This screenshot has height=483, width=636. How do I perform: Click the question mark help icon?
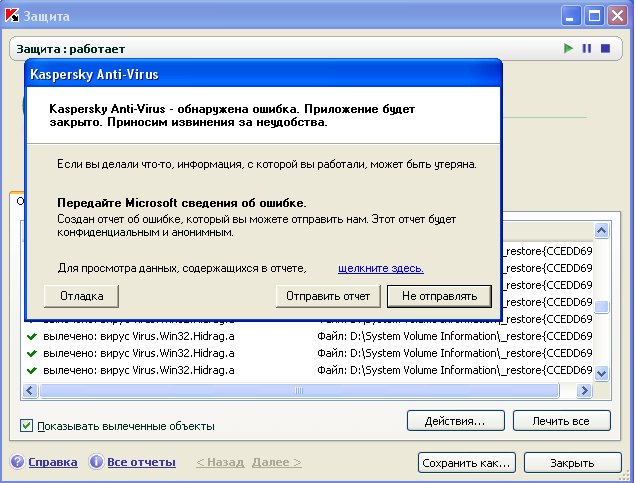tap(17, 462)
